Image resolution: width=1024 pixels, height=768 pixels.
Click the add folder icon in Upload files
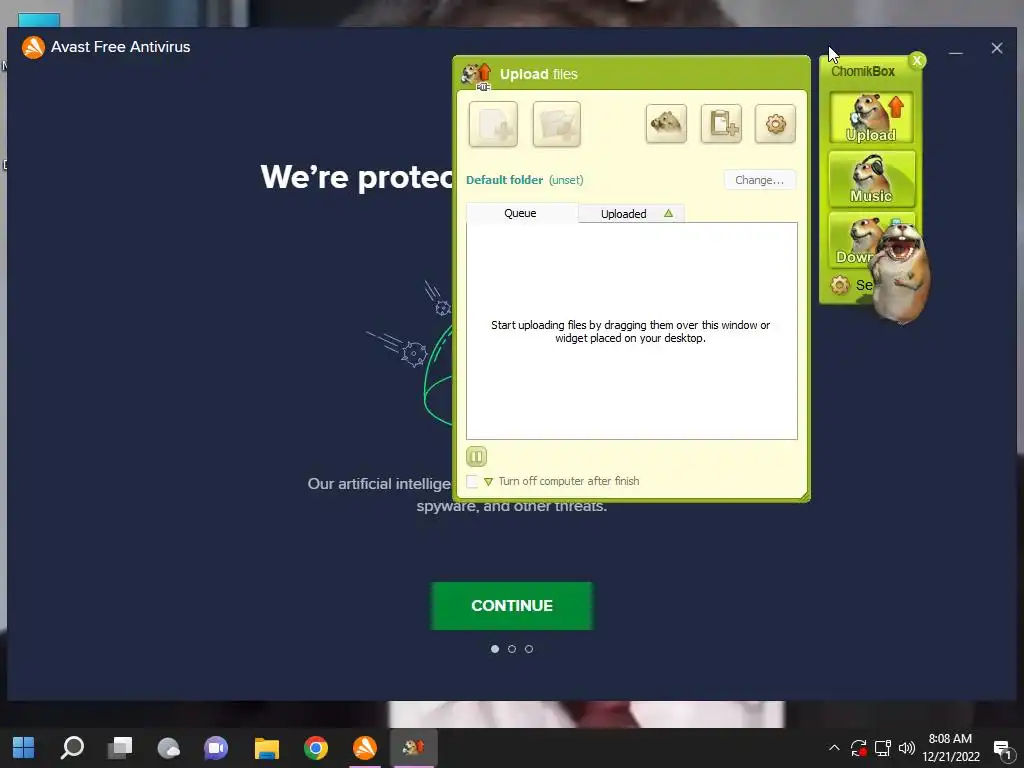coord(556,123)
